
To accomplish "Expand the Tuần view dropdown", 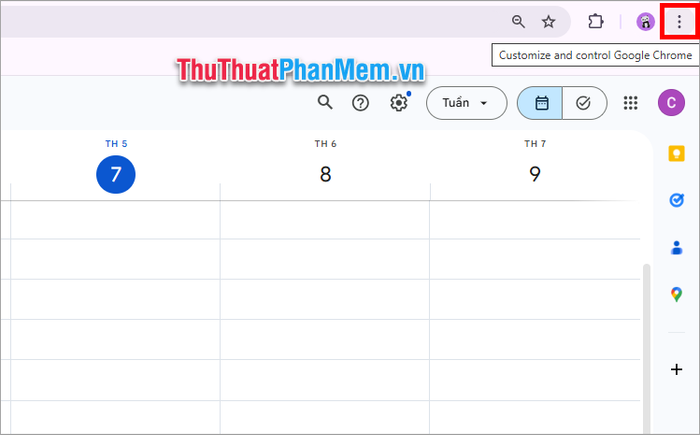I will point(467,103).
